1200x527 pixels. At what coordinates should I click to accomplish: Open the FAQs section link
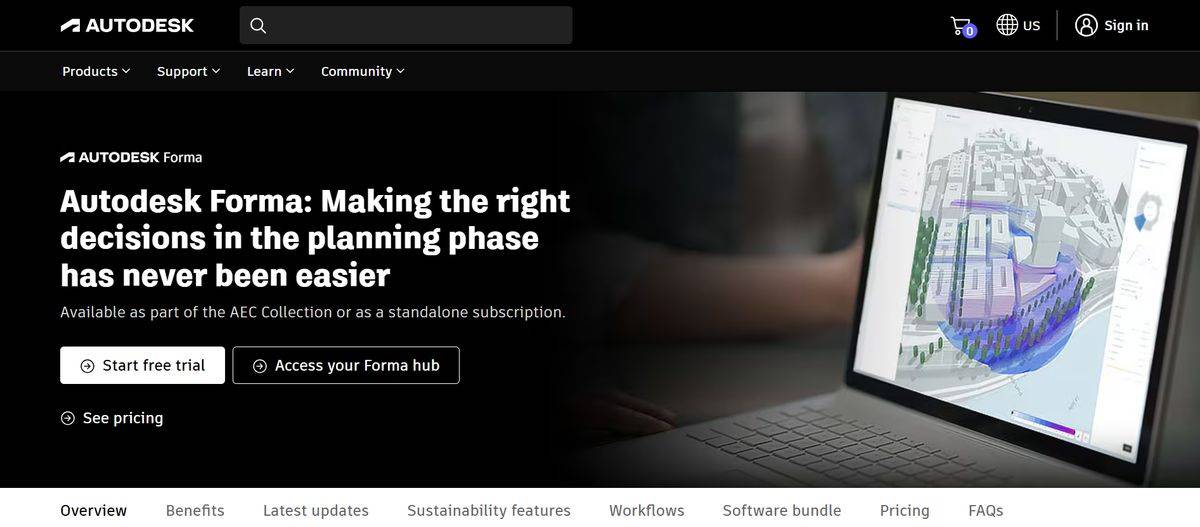(x=986, y=510)
